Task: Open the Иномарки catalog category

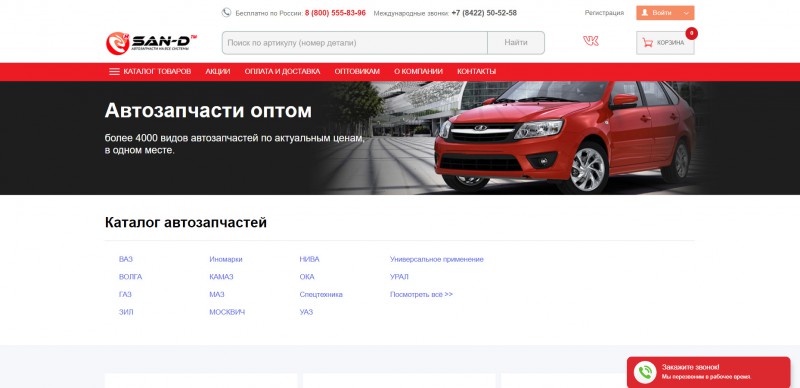Action: (226, 259)
